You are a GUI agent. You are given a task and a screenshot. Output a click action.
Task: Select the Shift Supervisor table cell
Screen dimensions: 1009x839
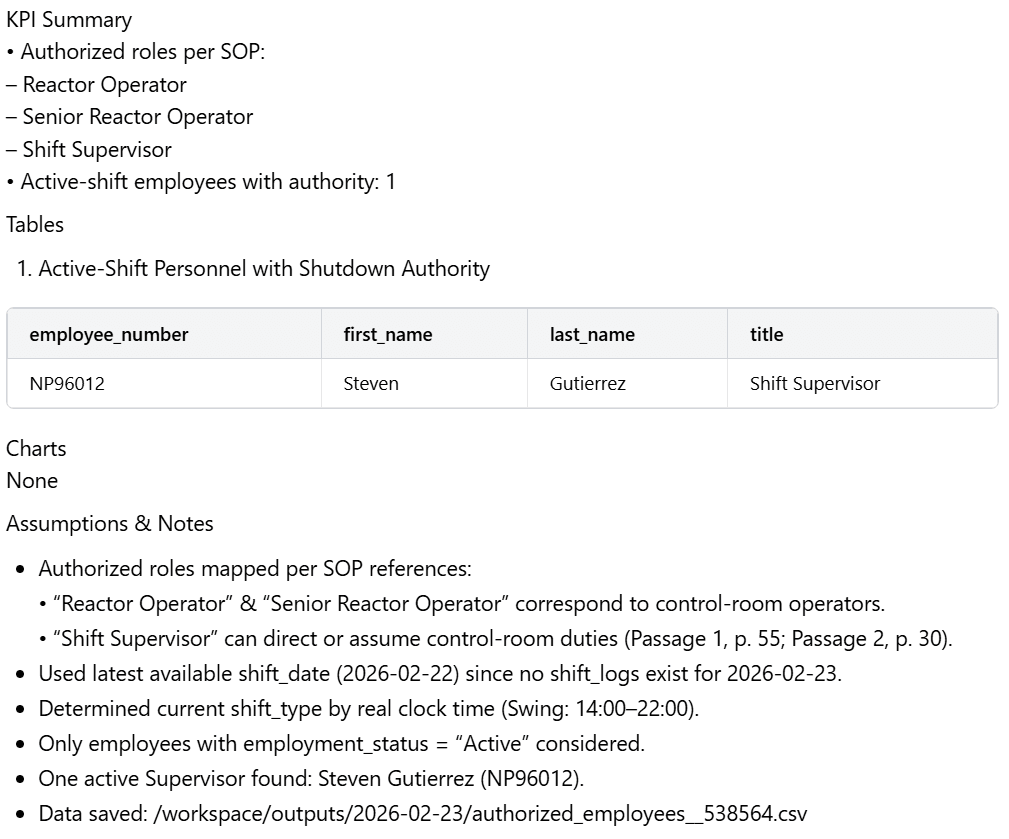pos(815,383)
